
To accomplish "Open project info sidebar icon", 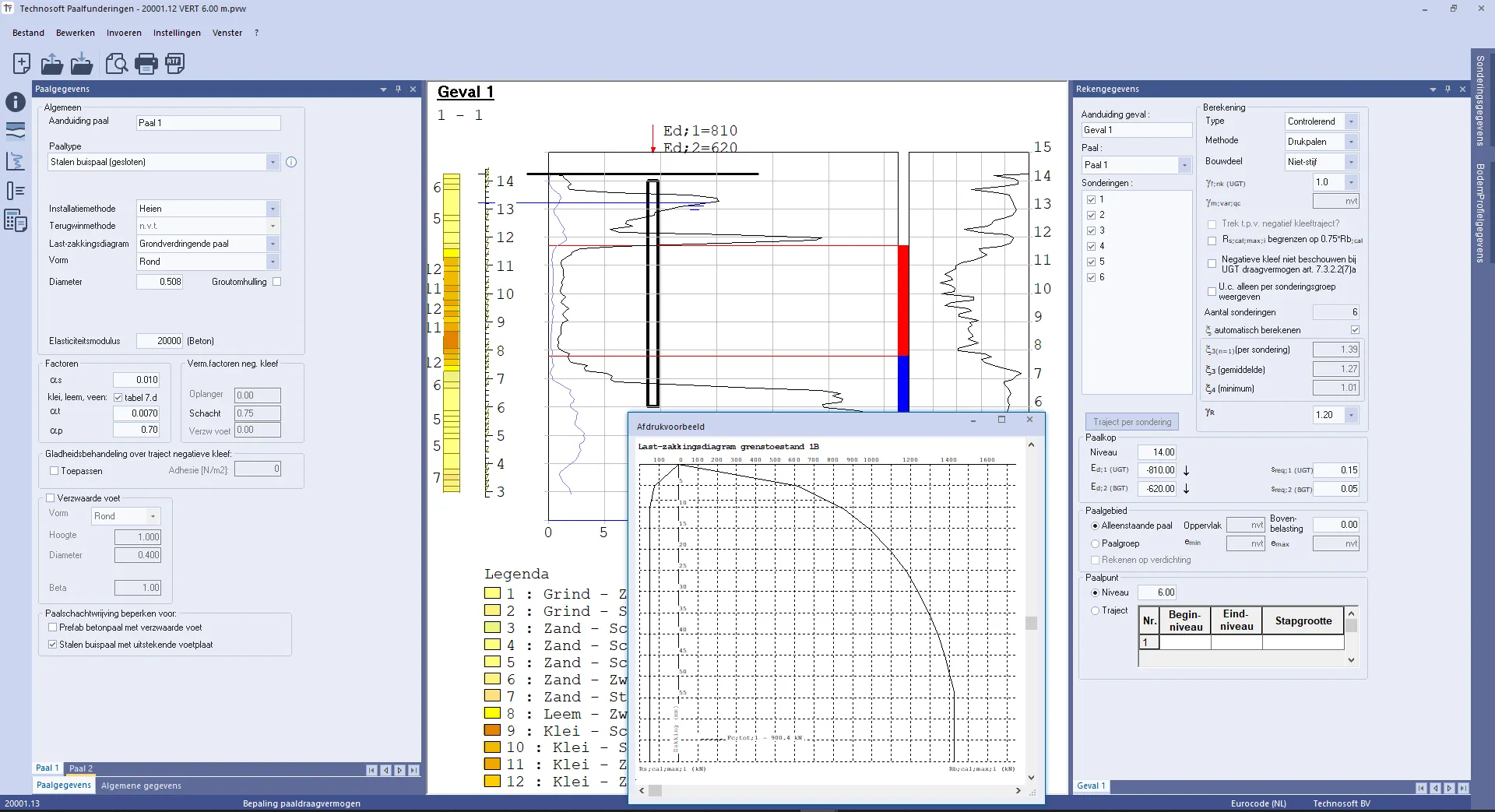I will pos(16,102).
